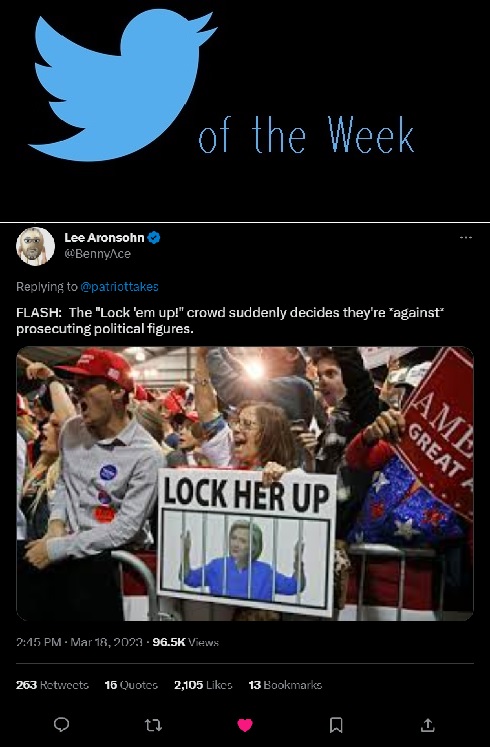Open Lee Aronsohn display name
The image size is (490, 747).
(104, 237)
